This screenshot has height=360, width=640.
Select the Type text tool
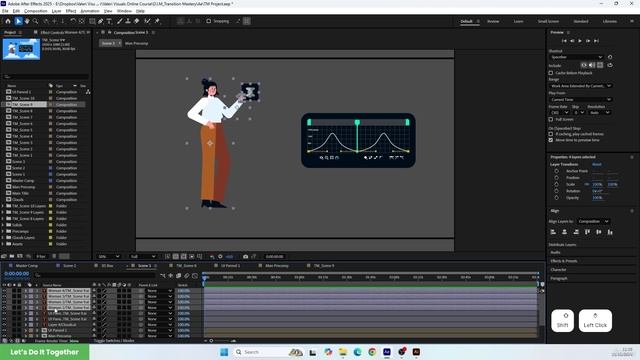click(109, 21)
